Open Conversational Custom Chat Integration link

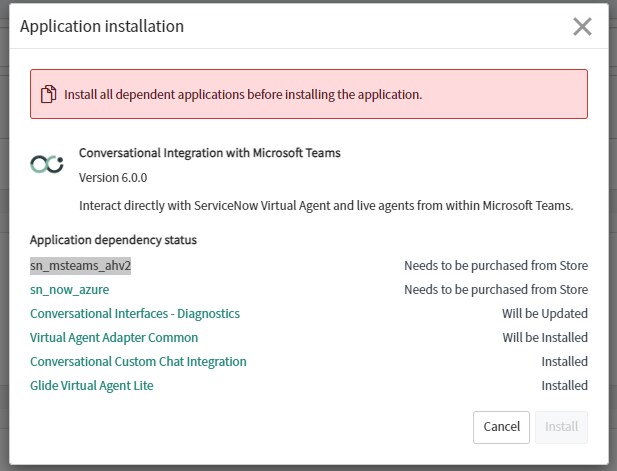point(138,362)
